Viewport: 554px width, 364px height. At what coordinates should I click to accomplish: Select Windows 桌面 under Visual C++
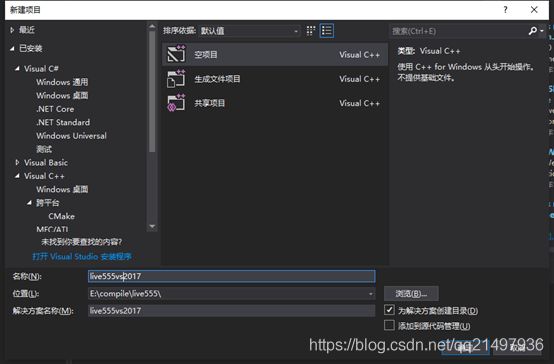point(62,189)
